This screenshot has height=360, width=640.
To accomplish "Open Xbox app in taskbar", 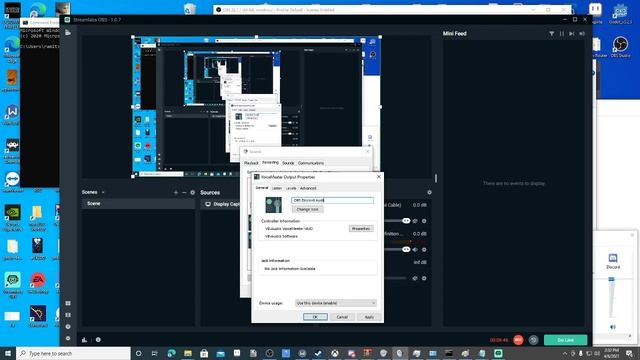I will tap(335, 353).
